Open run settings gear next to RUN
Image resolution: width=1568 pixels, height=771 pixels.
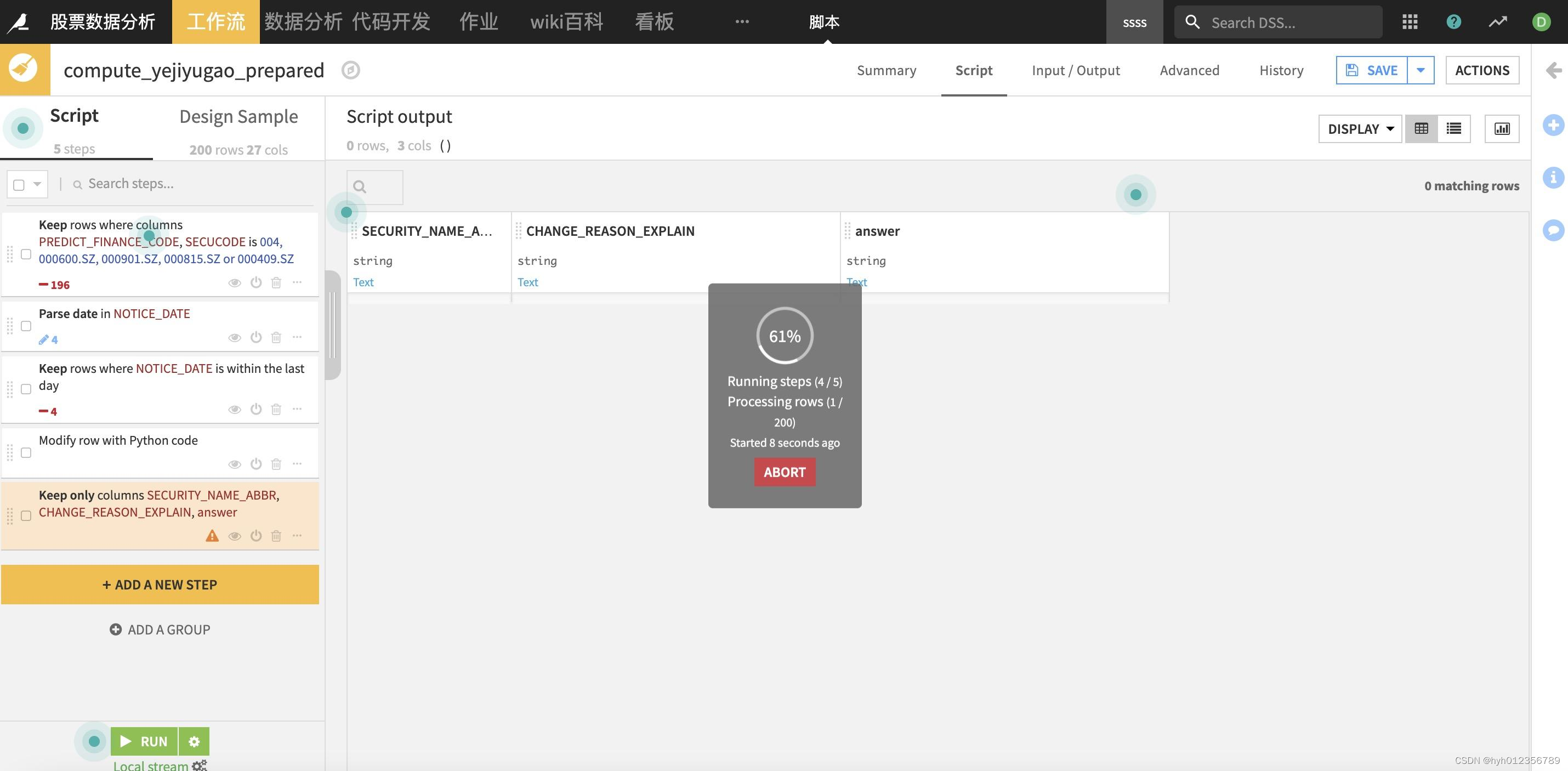pos(194,741)
